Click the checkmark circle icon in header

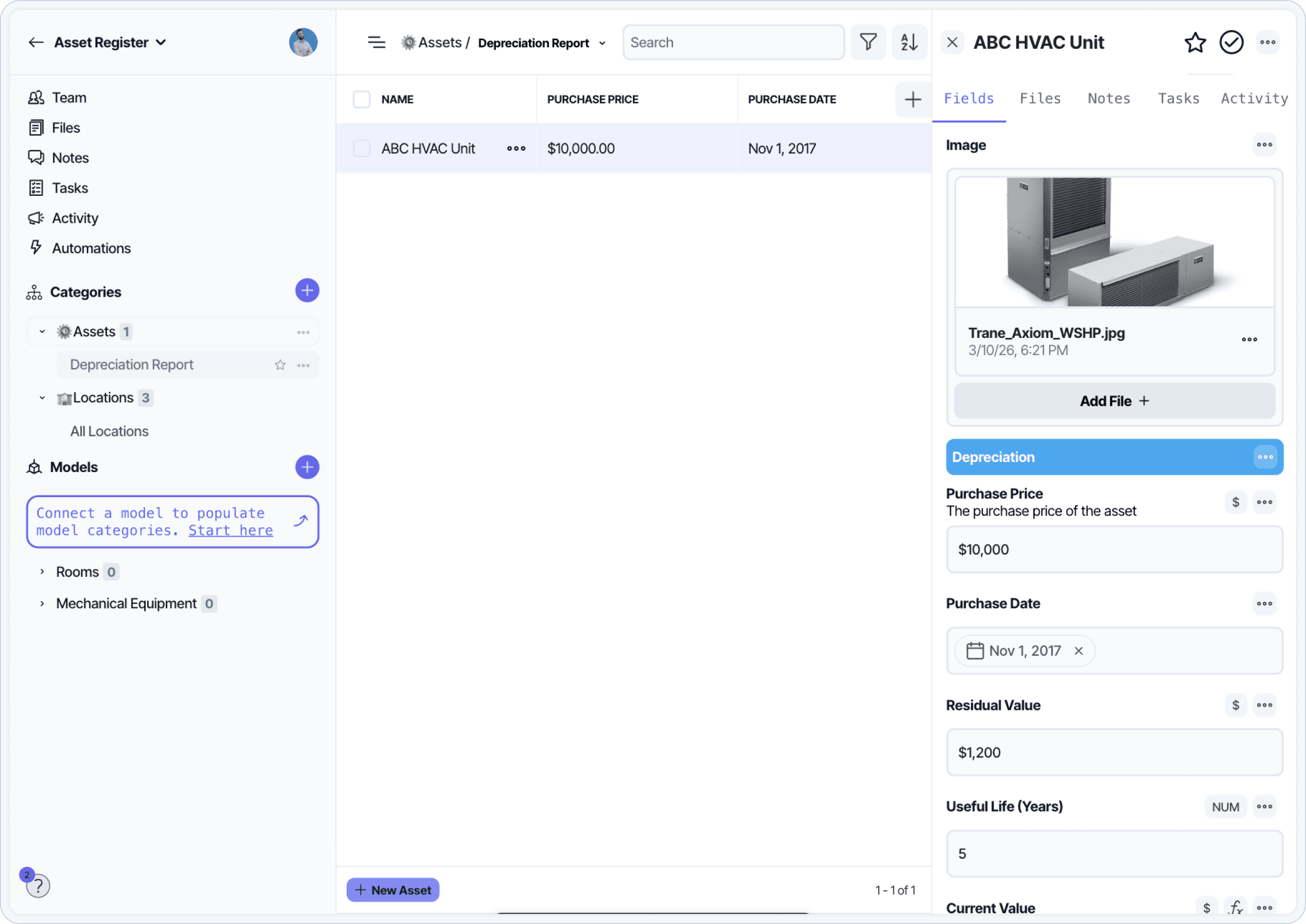(x=1231, y=42)
